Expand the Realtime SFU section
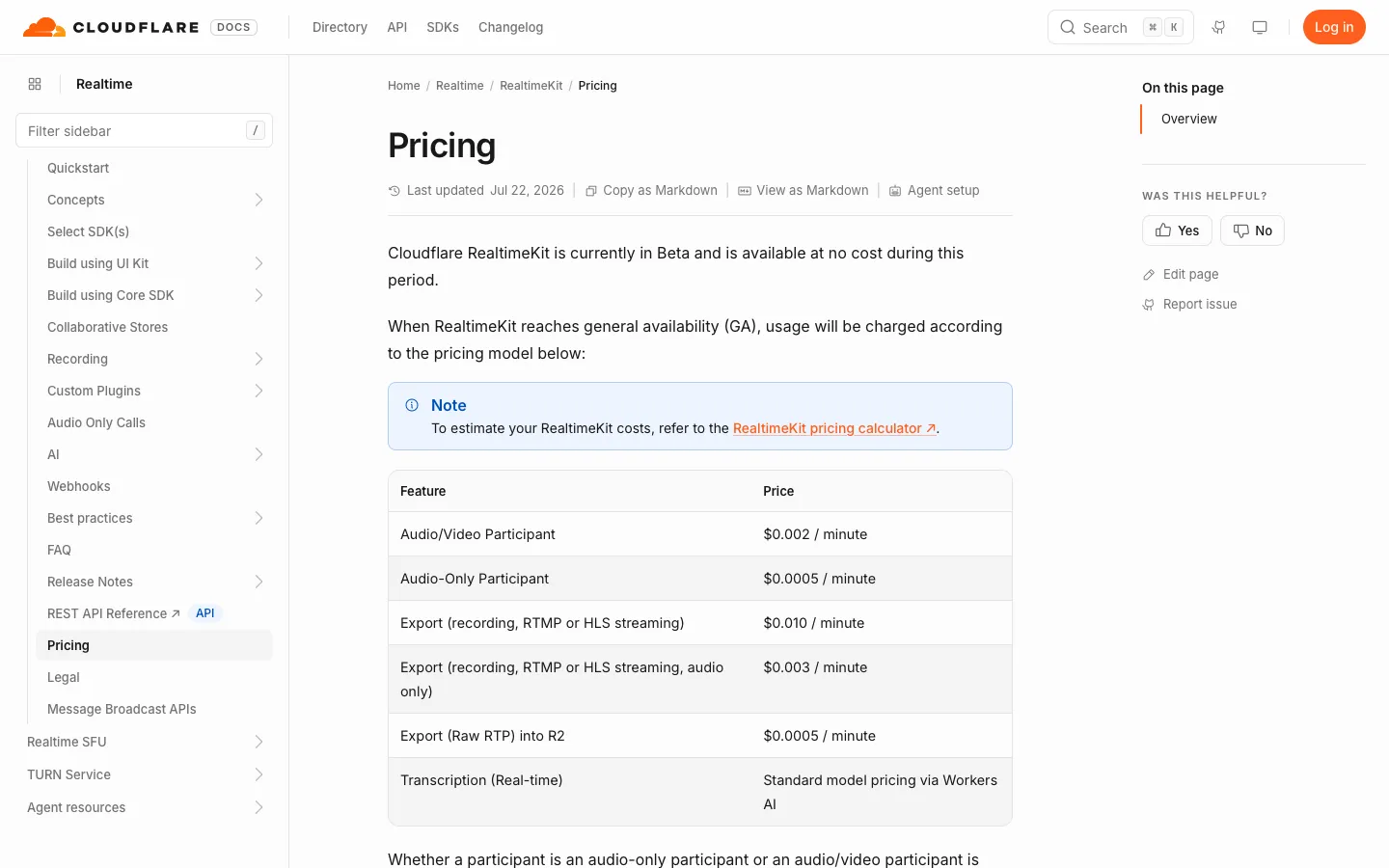 point(259,742)
